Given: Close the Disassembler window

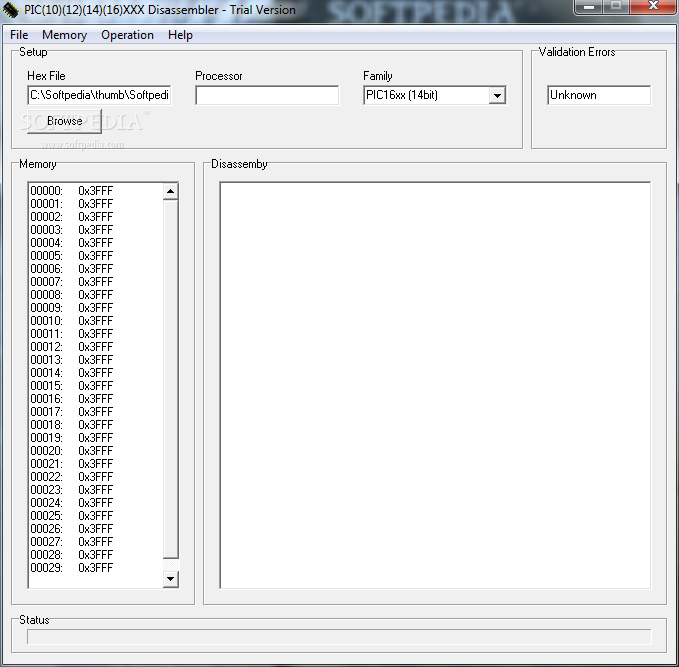Looking at the screenshot, I should pos(653,6).
